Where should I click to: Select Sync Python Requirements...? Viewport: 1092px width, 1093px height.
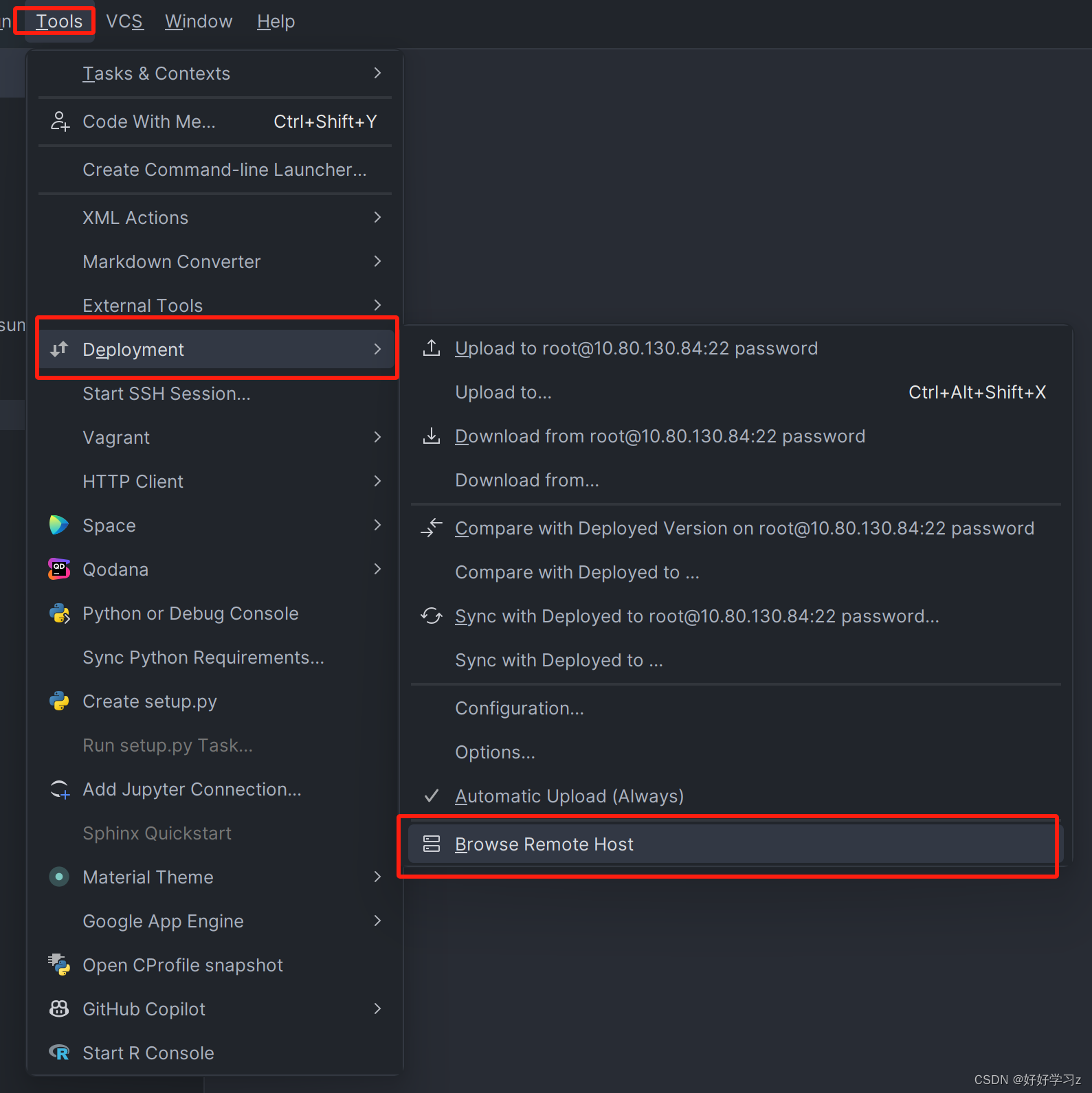[x=215, y=657]
